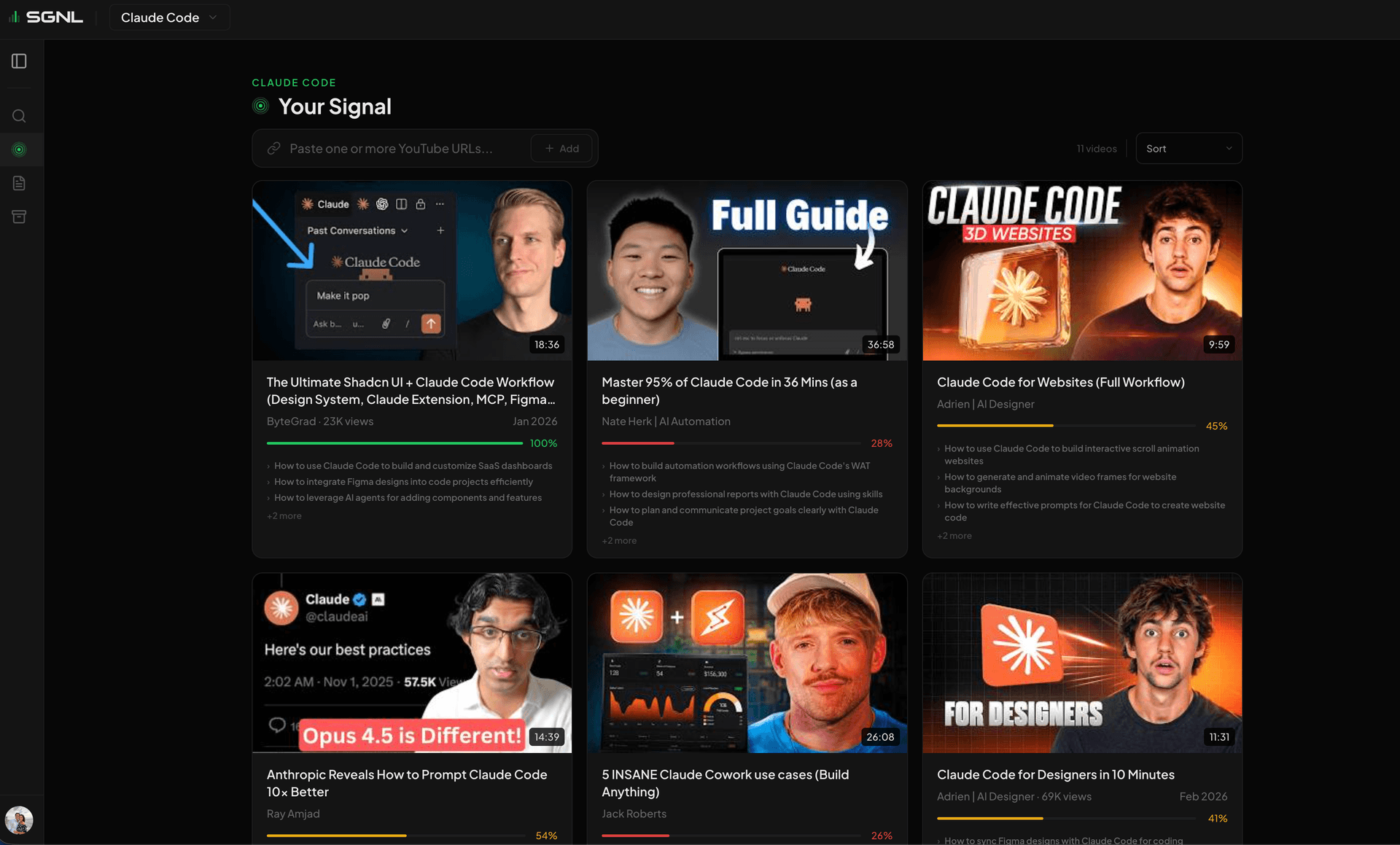This screenshot has width=1400, height=845.
Task: Click the target icon beside Your Signal heading
Action: 260,106
